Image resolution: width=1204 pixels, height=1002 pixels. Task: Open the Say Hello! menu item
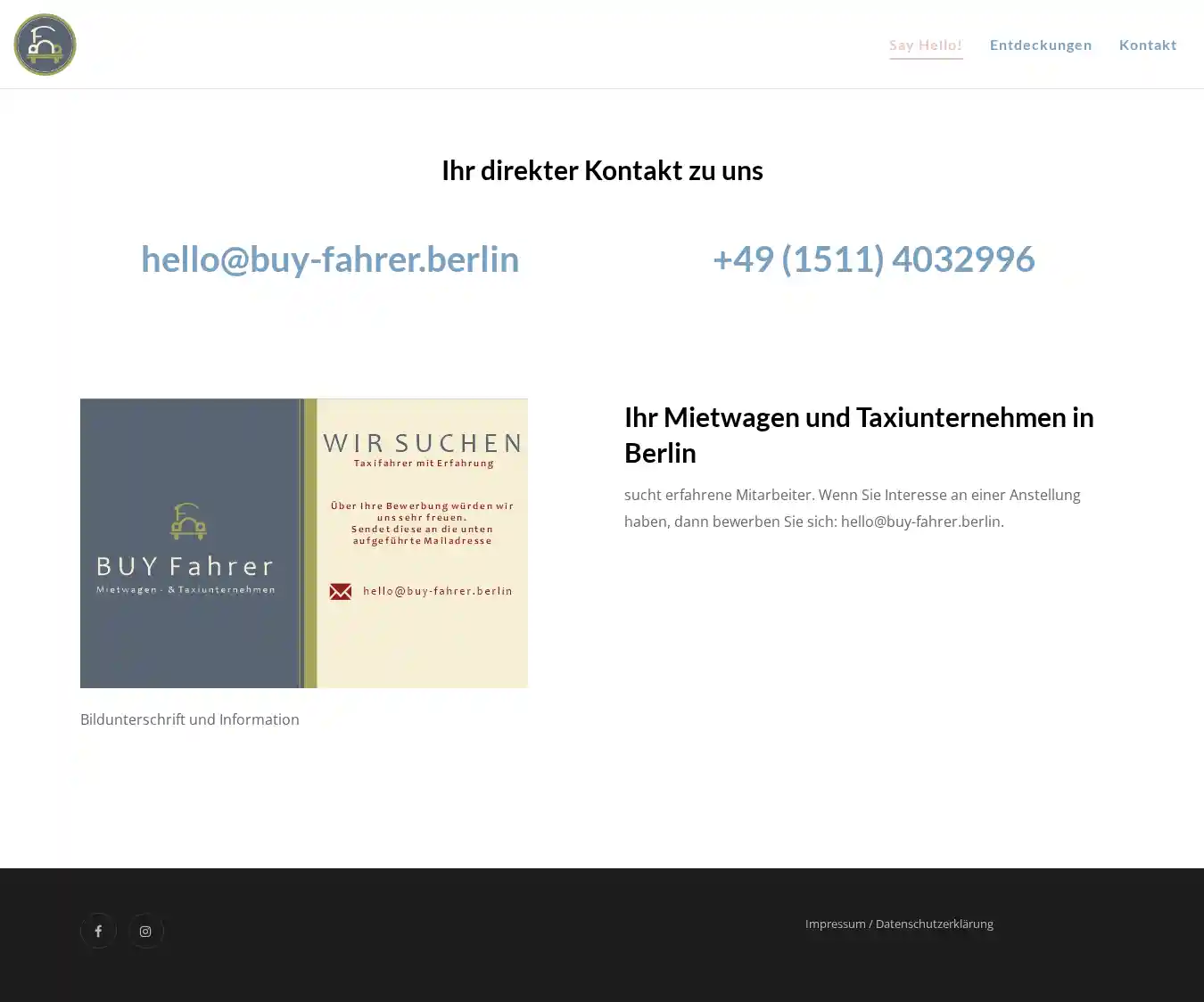coord(925,45)
